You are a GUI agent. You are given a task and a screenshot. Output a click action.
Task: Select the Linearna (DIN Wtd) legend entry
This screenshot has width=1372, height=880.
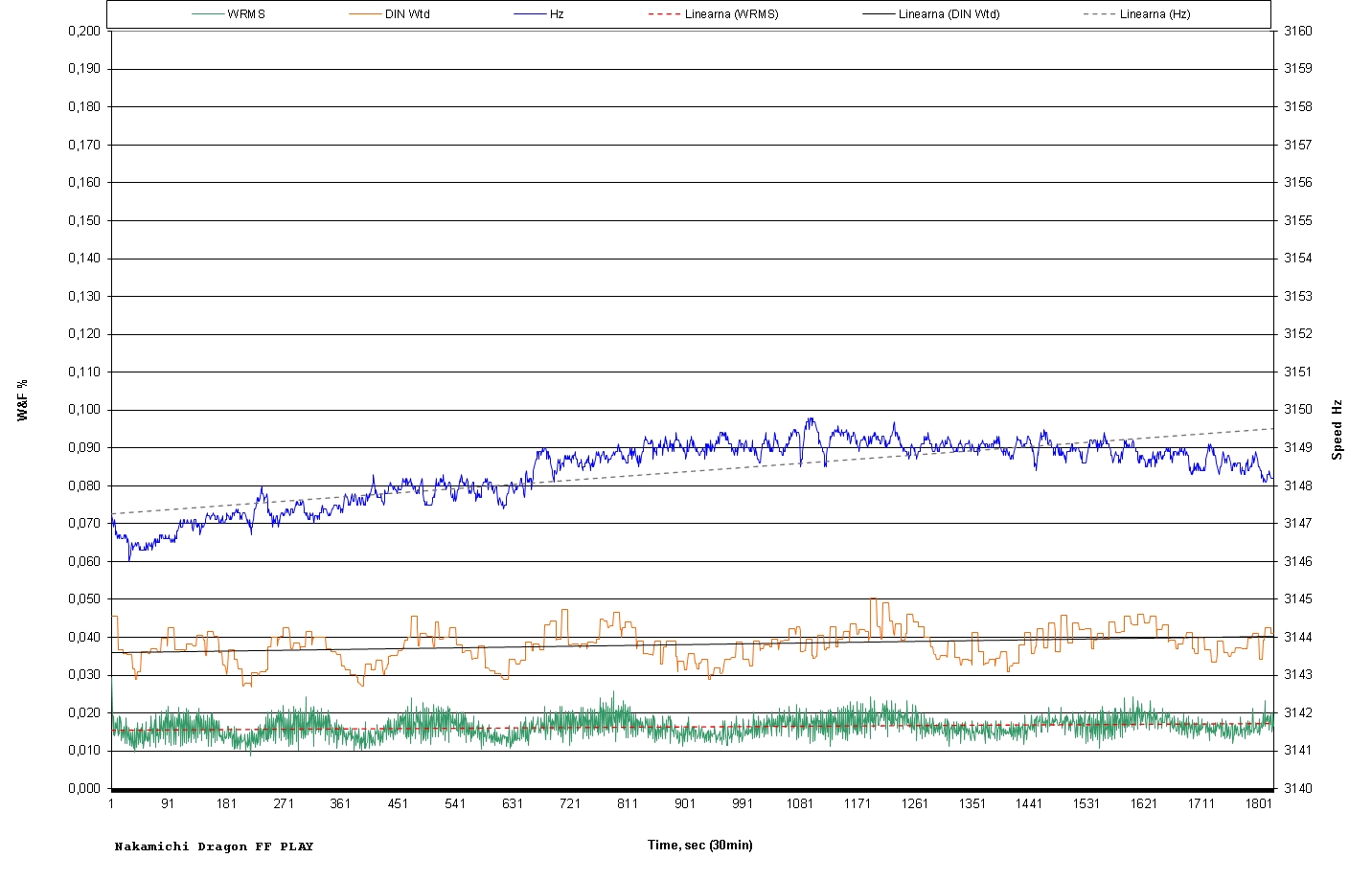(x=931, y=14)
